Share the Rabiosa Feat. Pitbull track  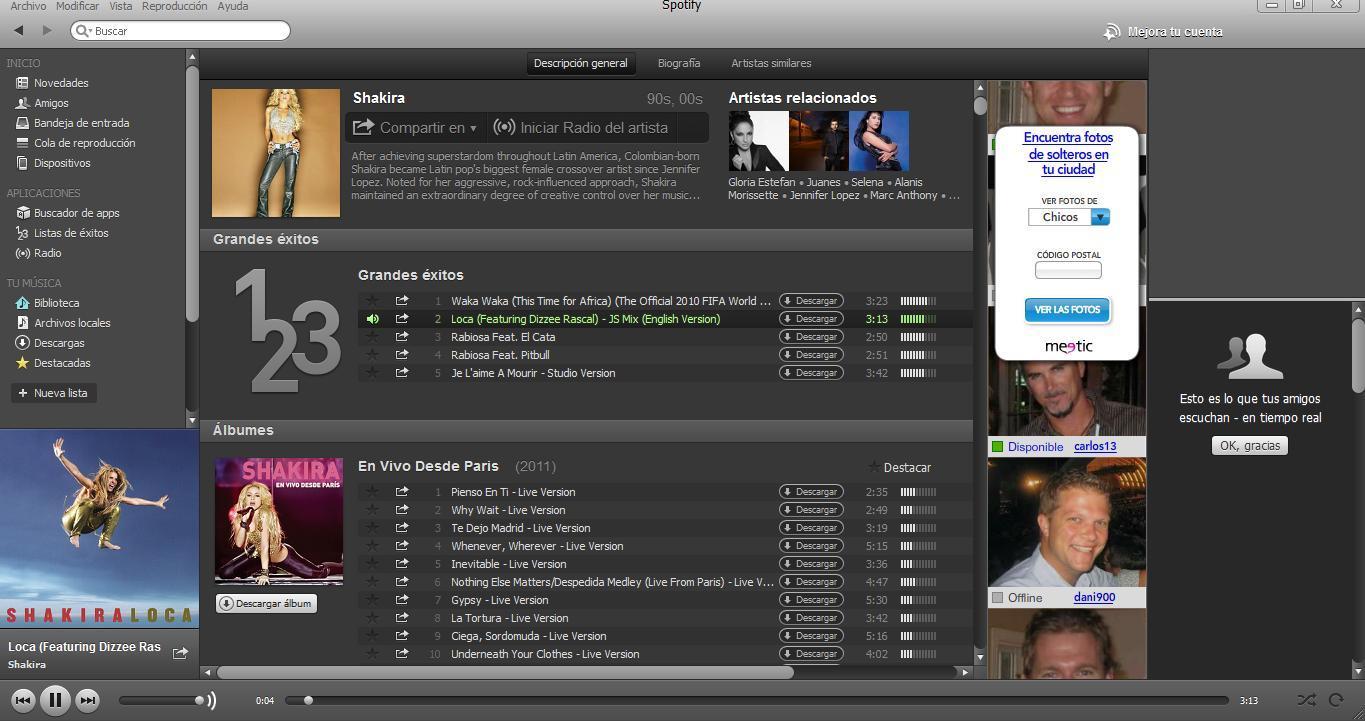pos(402,355)
